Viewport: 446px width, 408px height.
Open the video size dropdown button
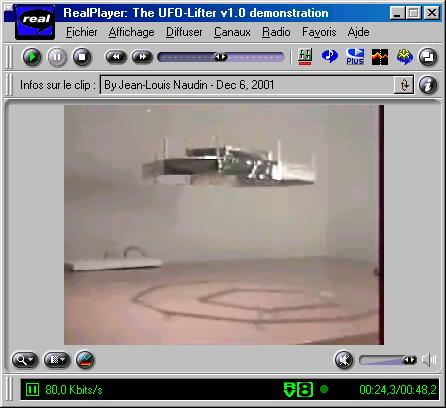coord(57,360)
